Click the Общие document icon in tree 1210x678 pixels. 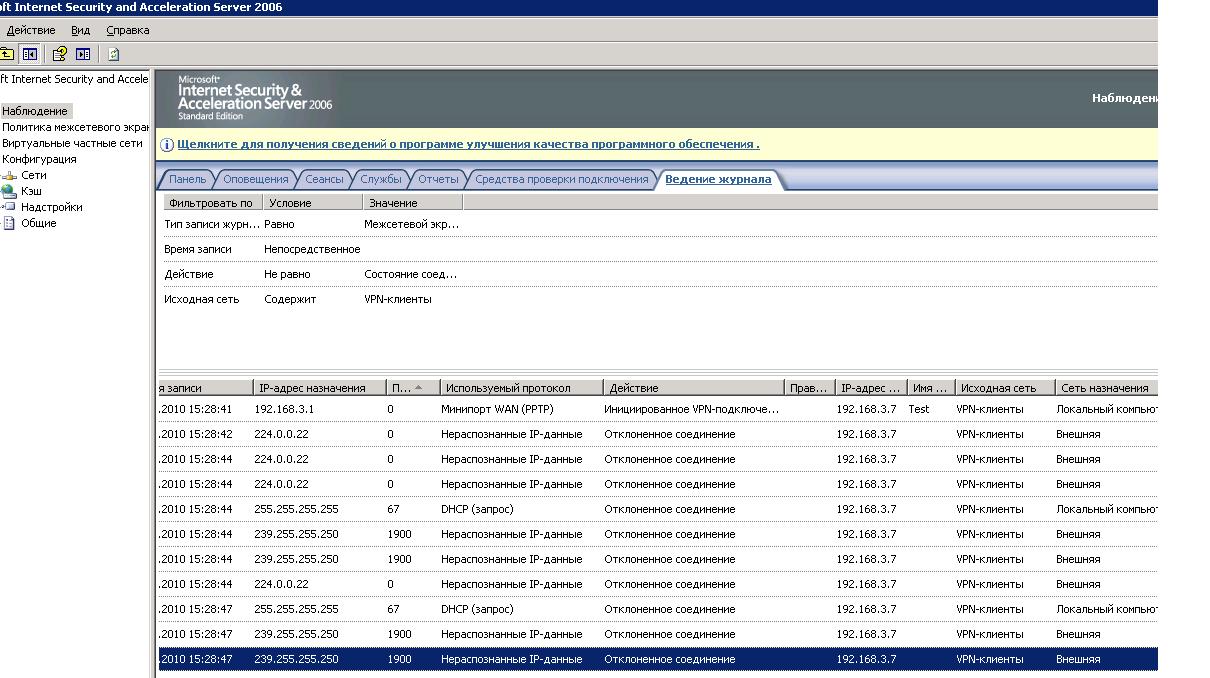(x=9, y=223)
